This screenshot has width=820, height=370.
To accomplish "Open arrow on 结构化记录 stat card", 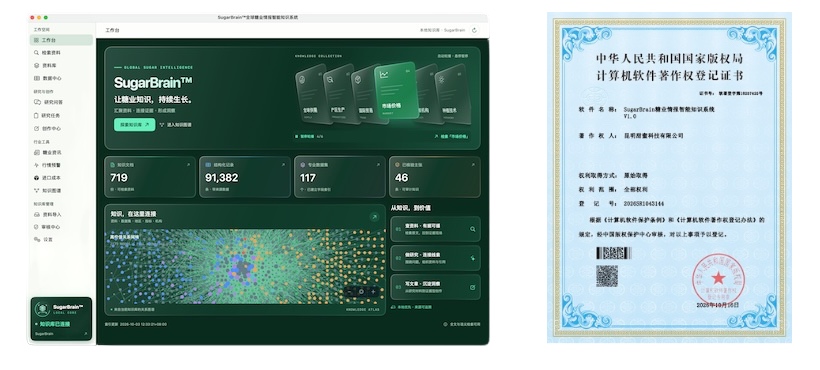I will pos(283,165).
